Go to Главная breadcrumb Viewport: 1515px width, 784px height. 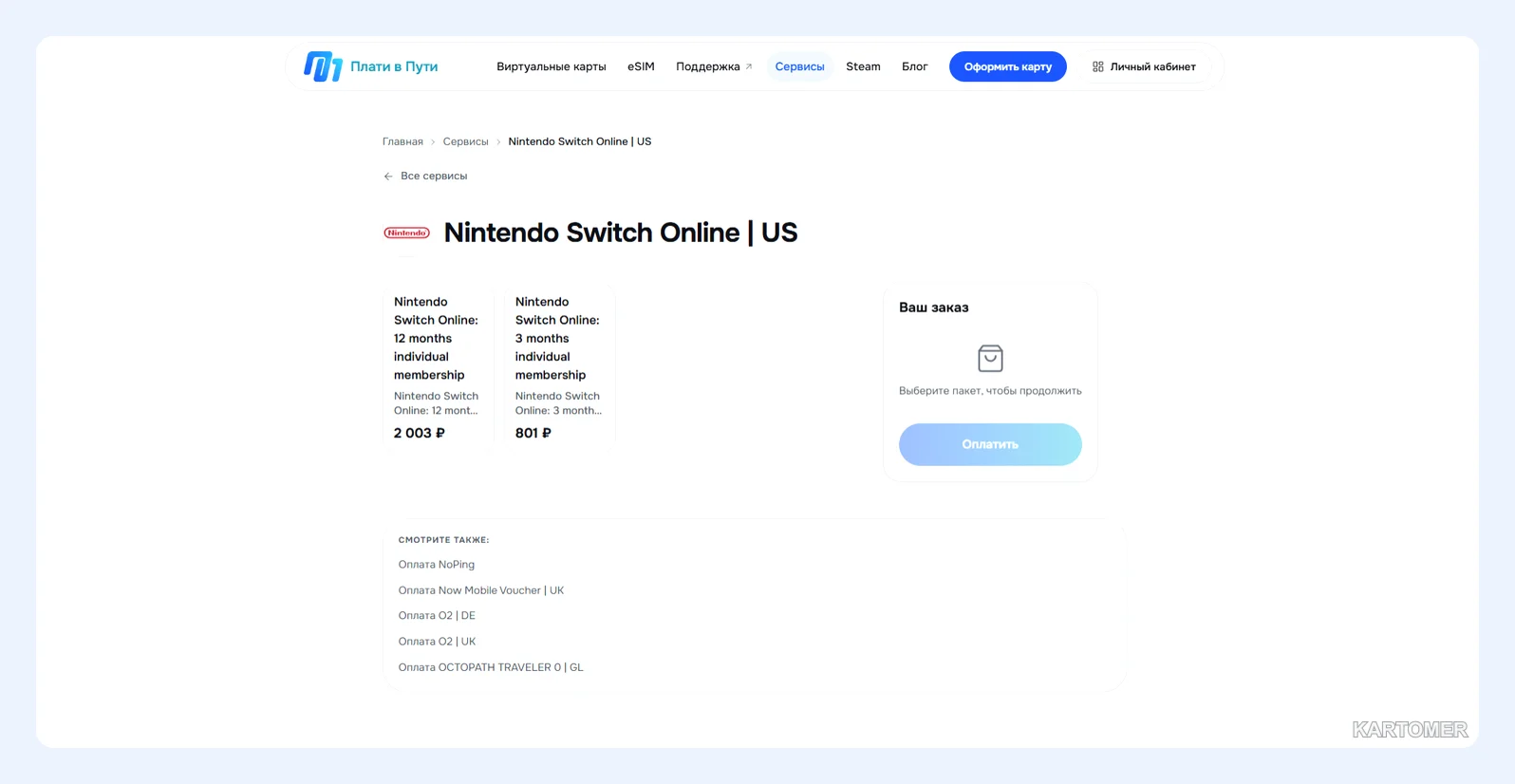(402, 141)
